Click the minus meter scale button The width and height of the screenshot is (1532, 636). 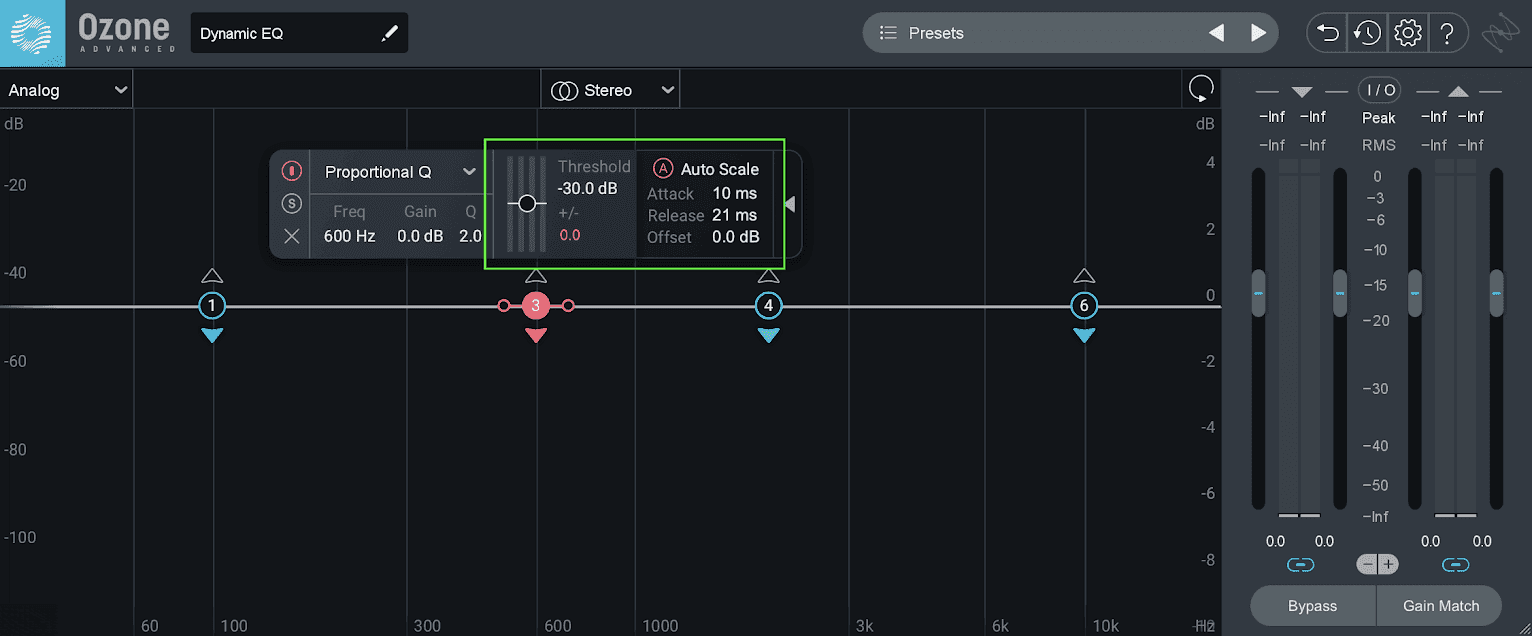1368,565
